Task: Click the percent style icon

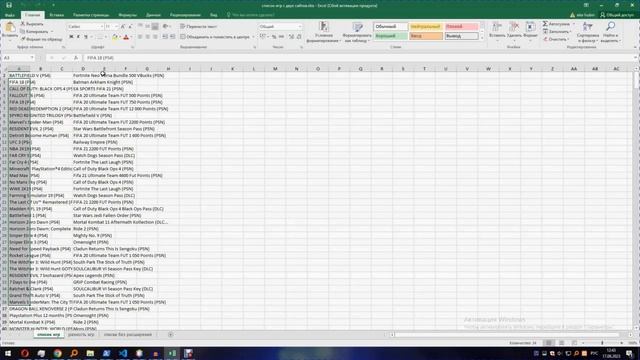Action: [274, 37]
